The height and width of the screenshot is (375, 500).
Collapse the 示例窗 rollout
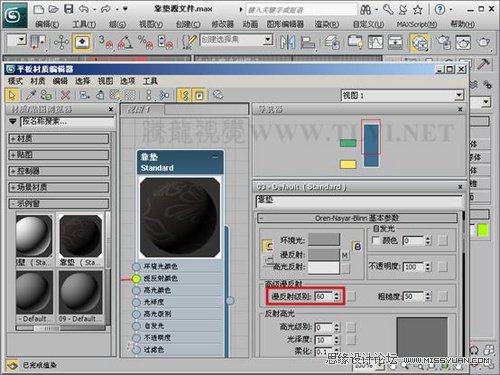(59, 203)
